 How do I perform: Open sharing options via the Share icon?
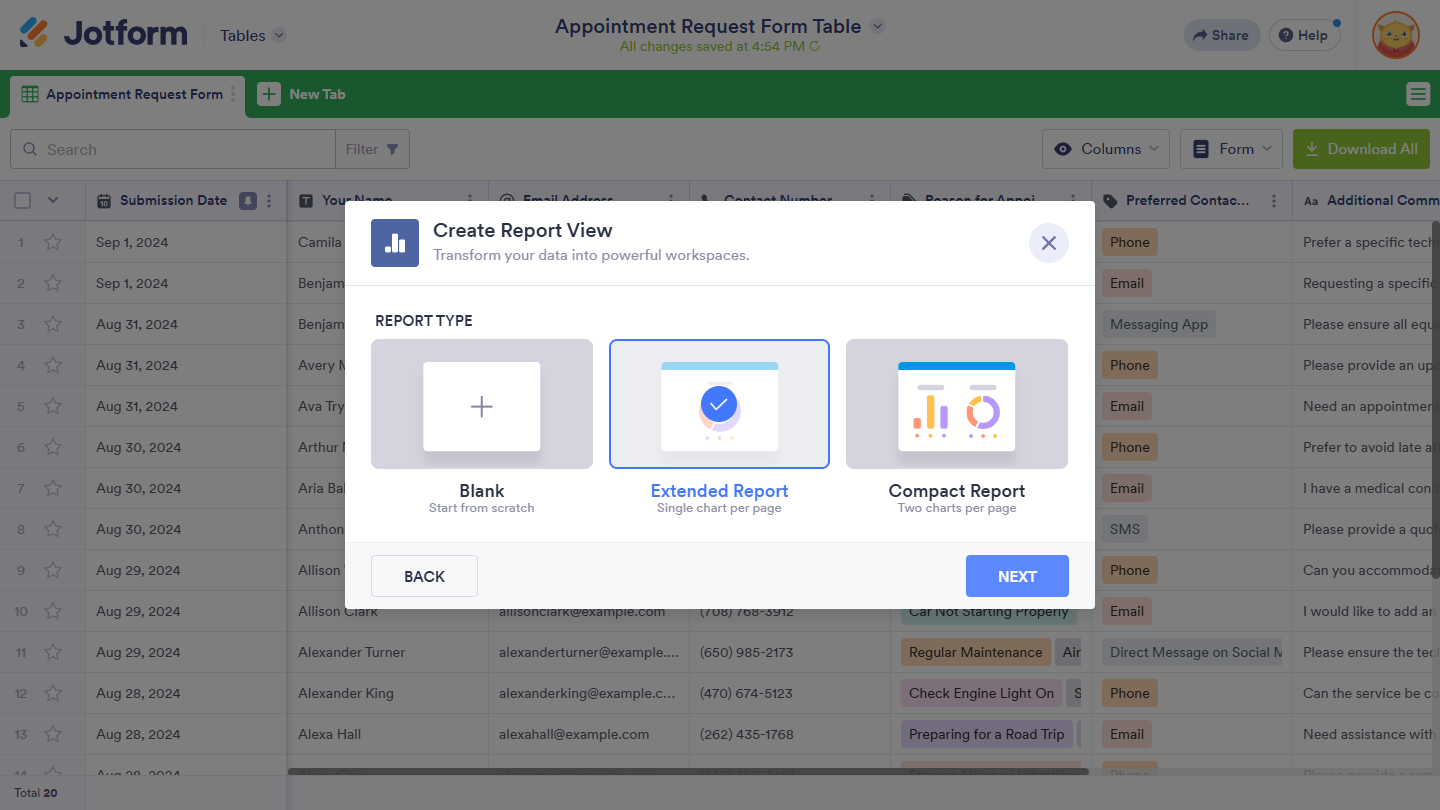pos(1221,34)
